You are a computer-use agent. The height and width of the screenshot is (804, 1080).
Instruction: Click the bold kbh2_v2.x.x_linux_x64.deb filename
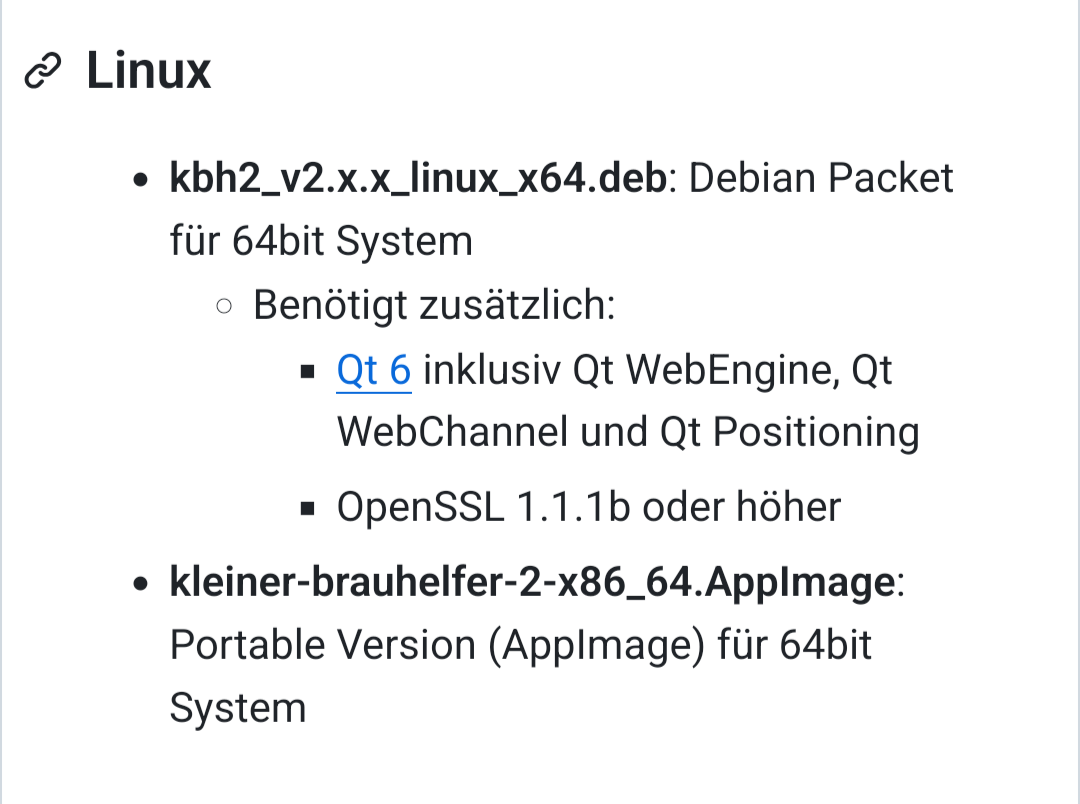(418, 179)
